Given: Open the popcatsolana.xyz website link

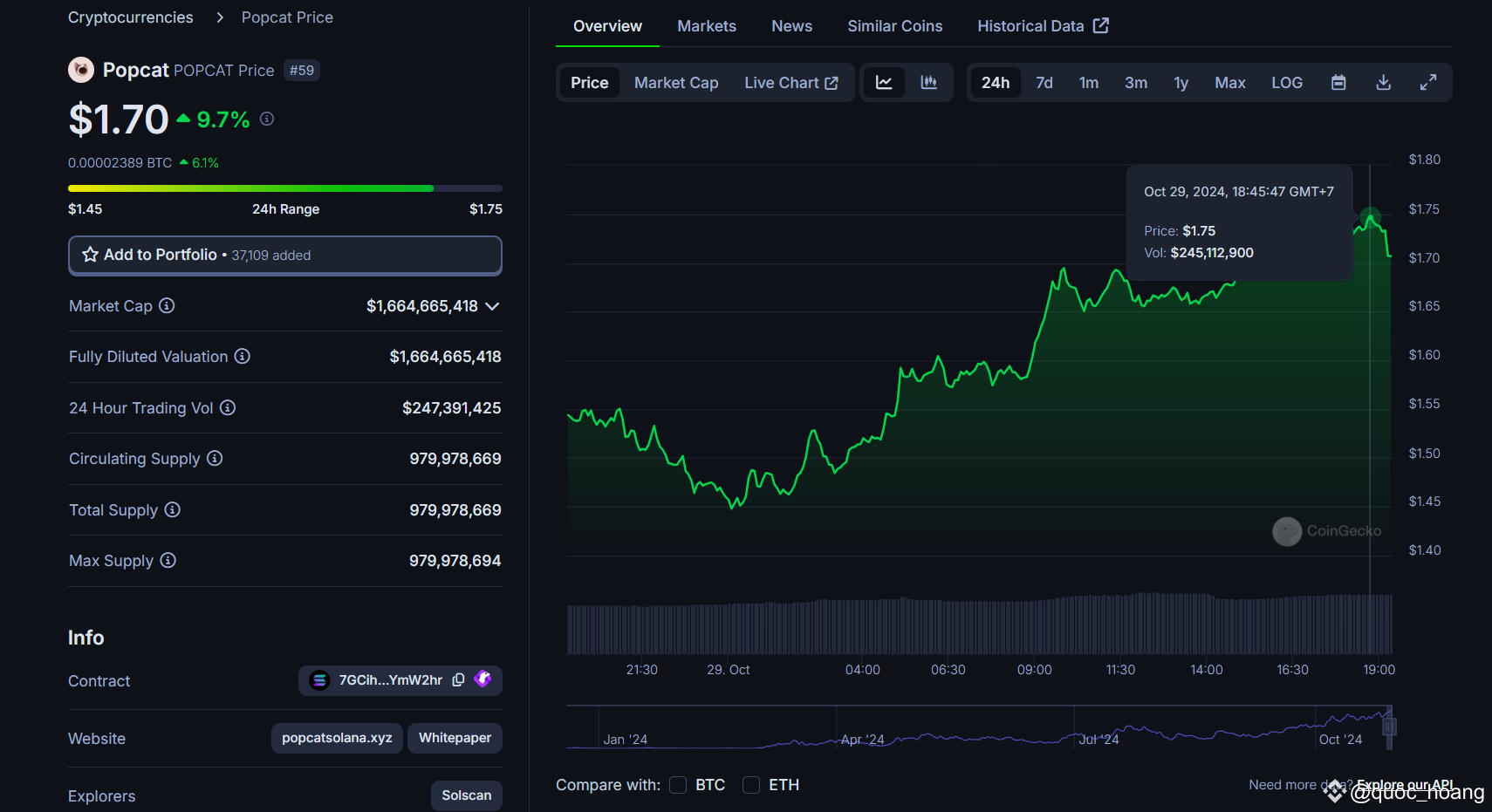Looking at the screenshot, I should [x=337, y=738].
